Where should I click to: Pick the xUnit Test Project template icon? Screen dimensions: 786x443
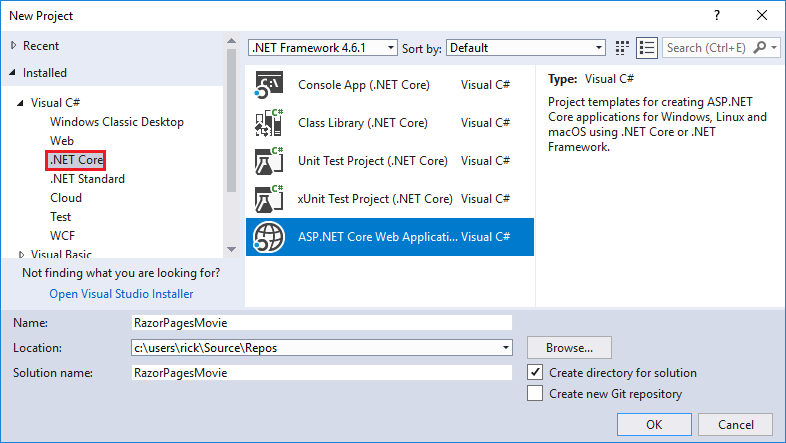coord(270,199)
